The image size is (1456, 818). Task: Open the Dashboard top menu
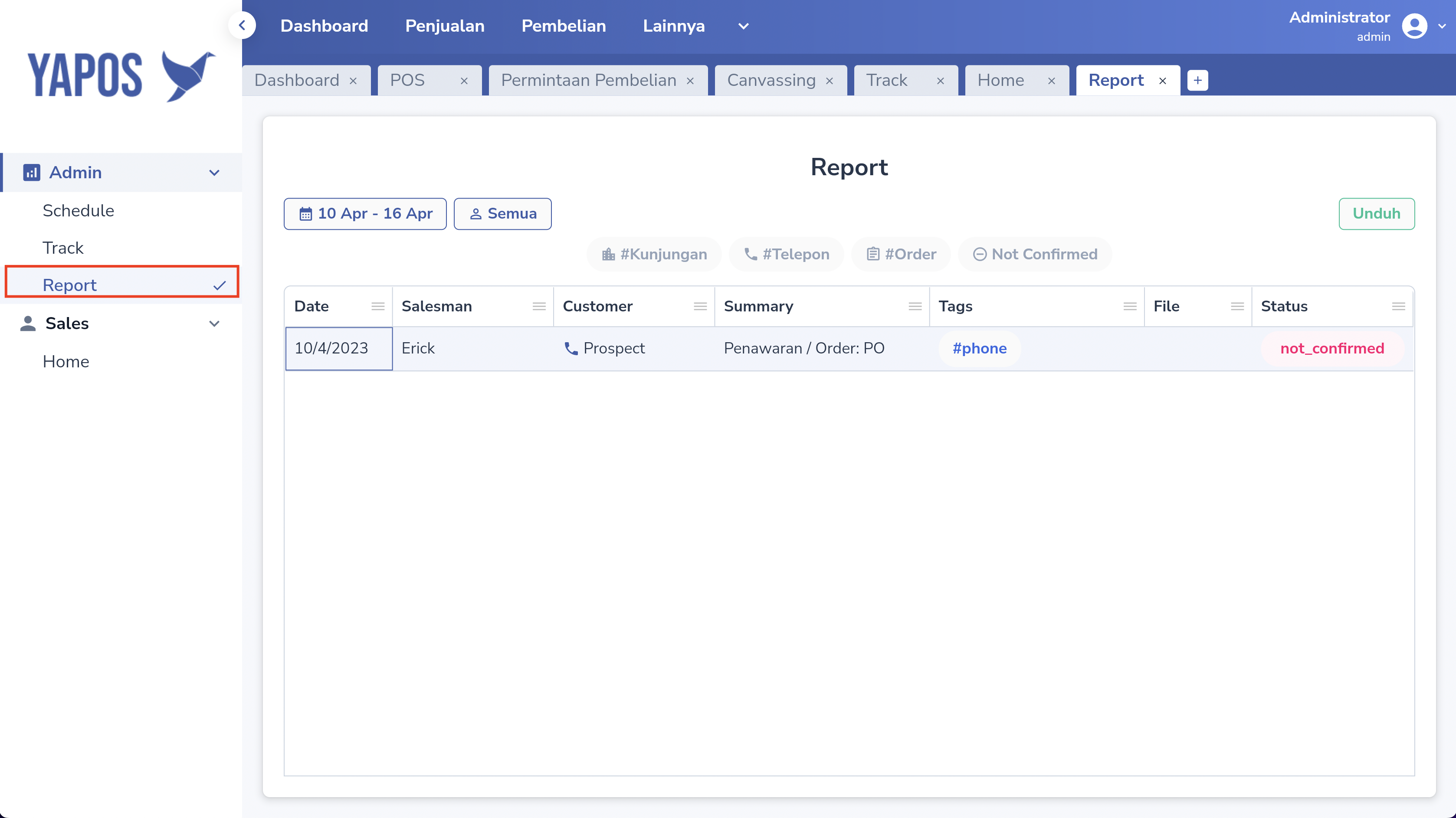(x=324, y=26)
